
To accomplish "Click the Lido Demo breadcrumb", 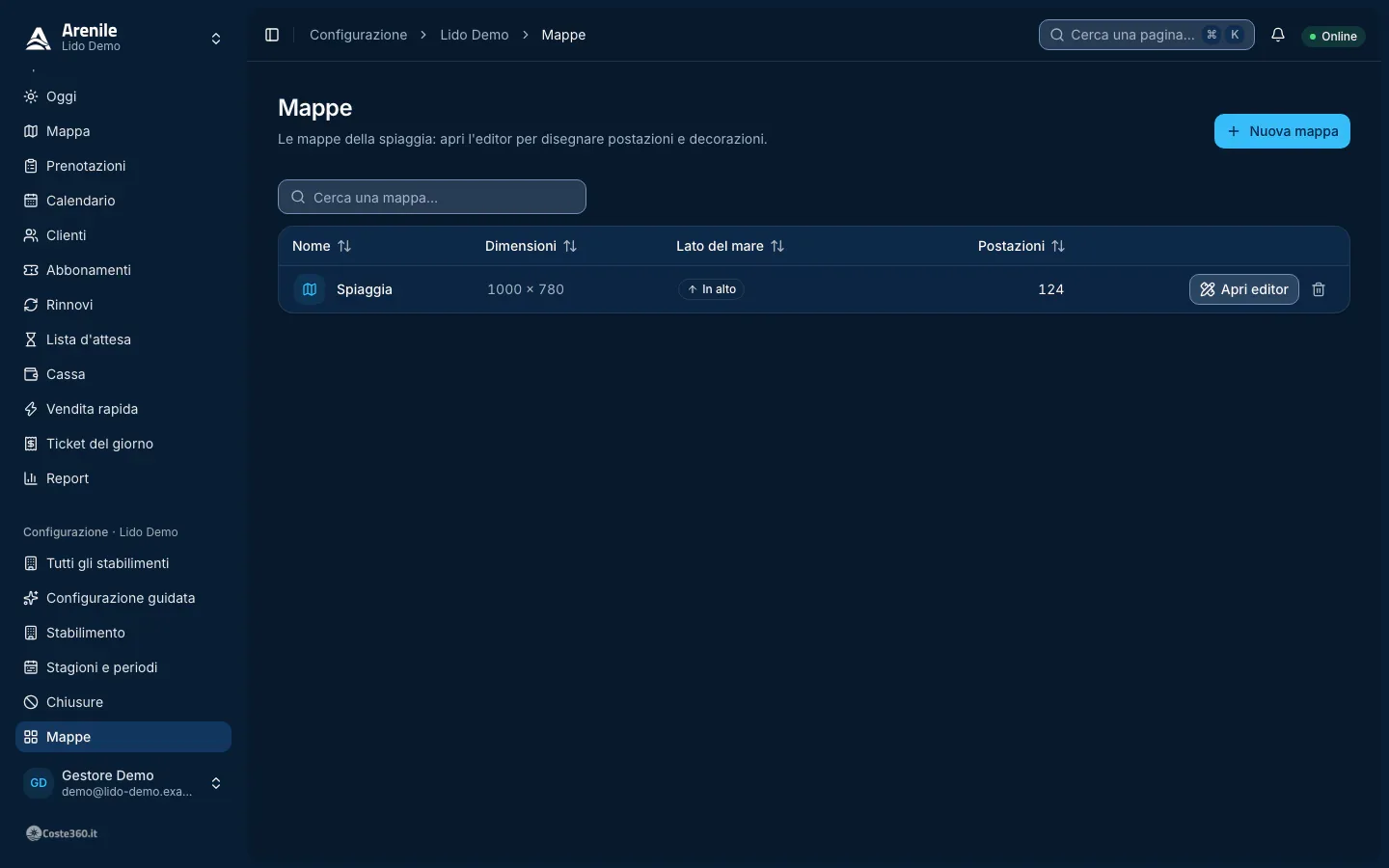I will (475, 35).
